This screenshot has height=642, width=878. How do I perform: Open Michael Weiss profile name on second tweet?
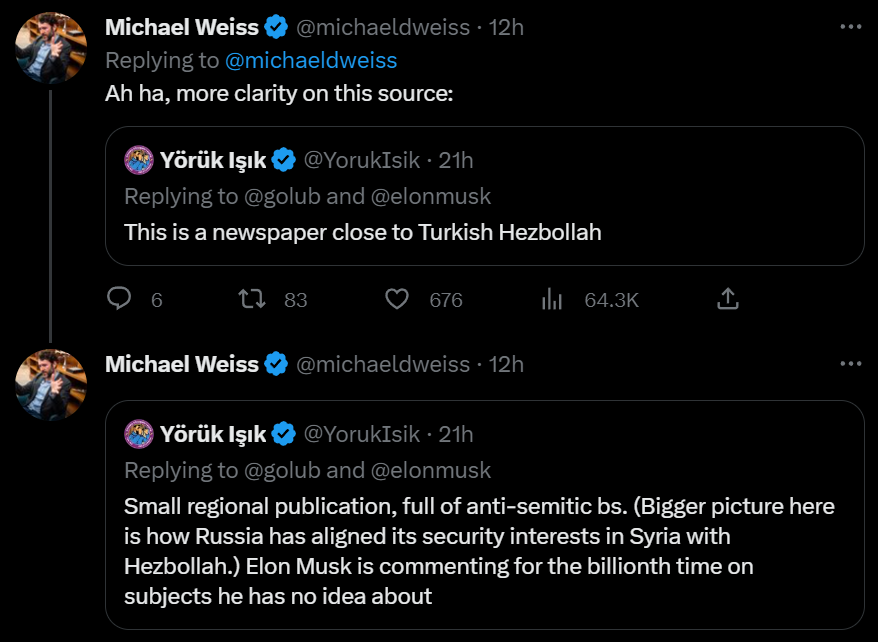point(181,364)
